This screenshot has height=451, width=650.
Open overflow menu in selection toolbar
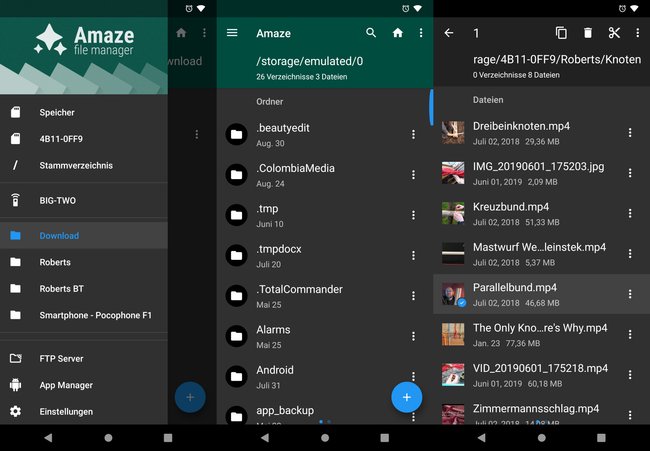[638, 33]
